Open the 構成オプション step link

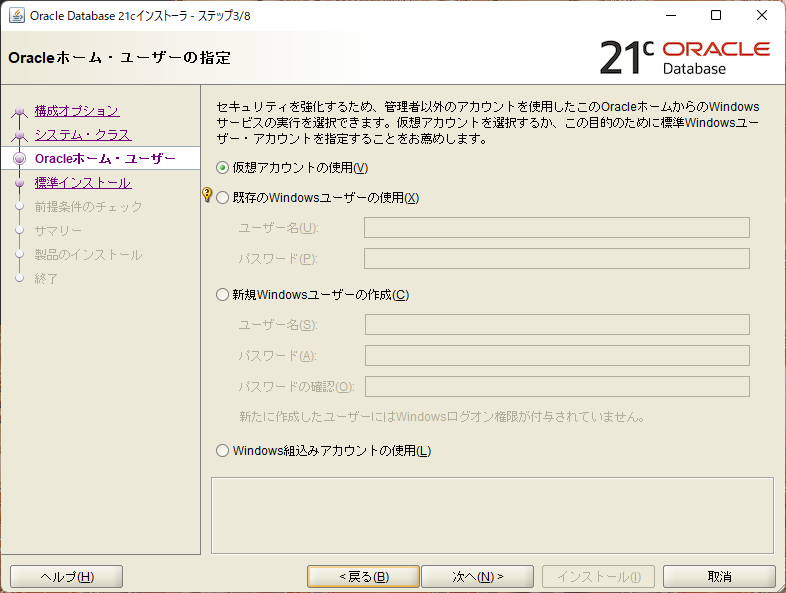tap(77, 111)
